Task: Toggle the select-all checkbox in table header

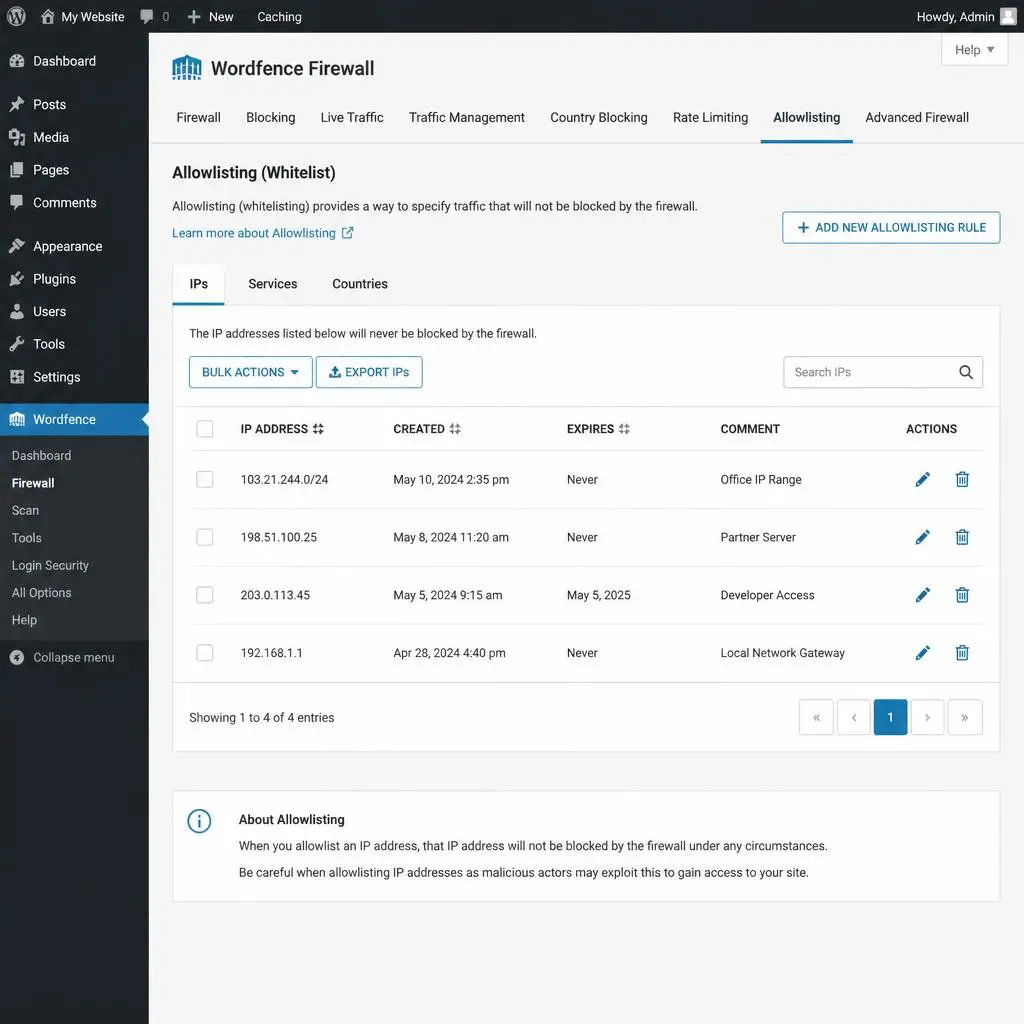Action: [204, 428]
